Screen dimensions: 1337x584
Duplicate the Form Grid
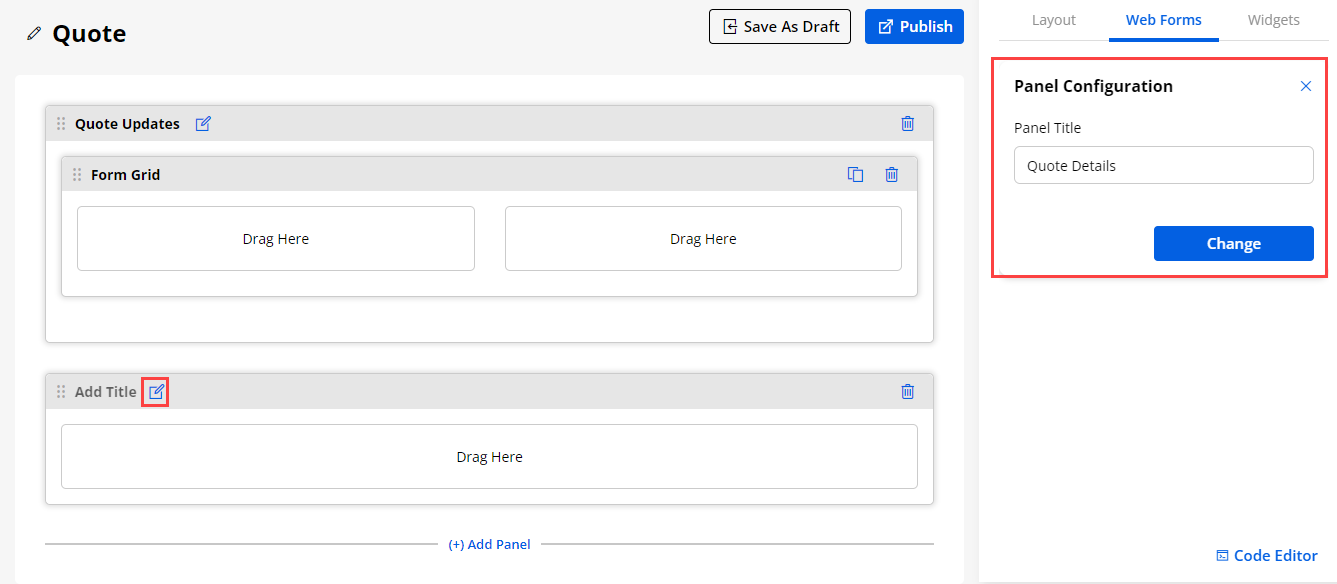855,175
